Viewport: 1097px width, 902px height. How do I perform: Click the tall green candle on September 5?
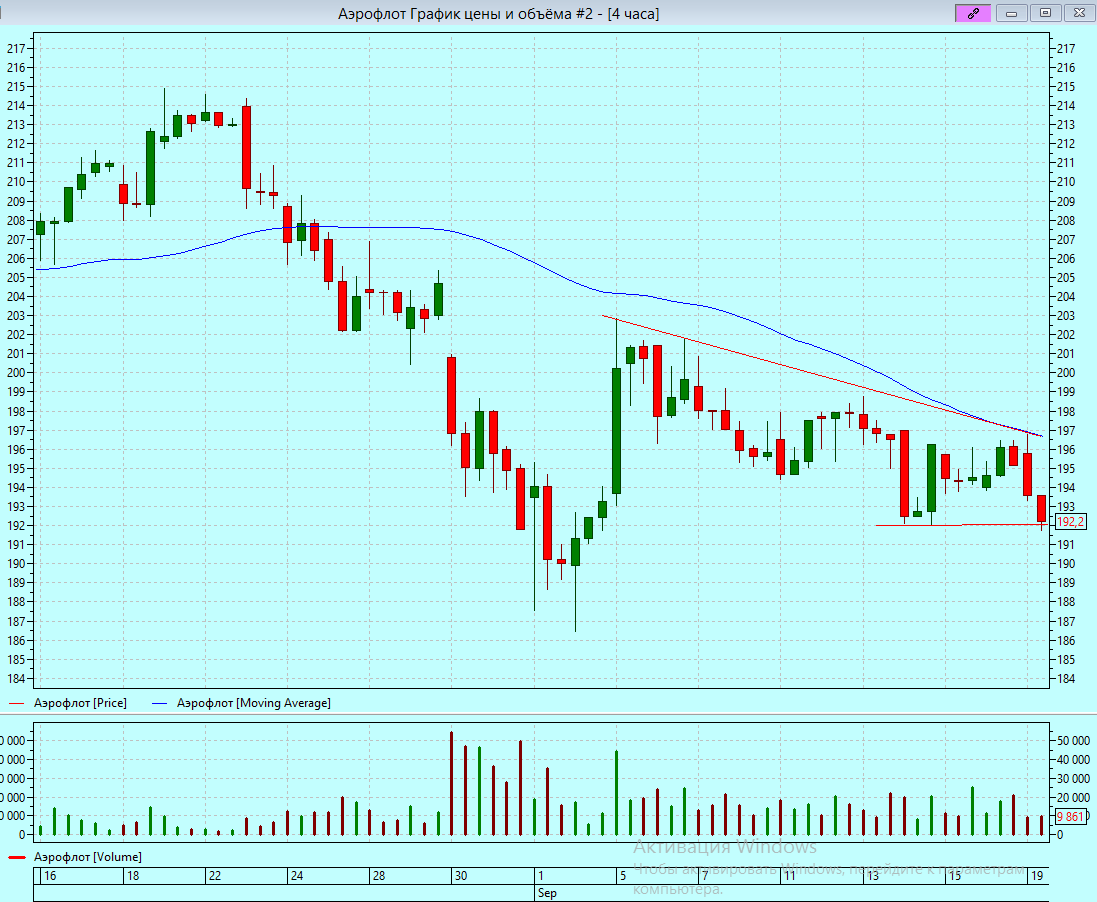616,430
